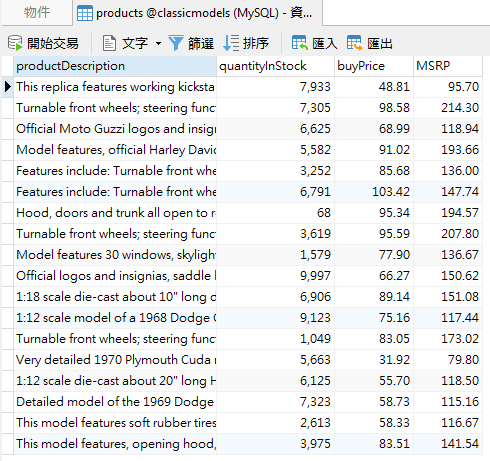Click MSRP cell 173.02
The image size is (490, 461).
448,339
